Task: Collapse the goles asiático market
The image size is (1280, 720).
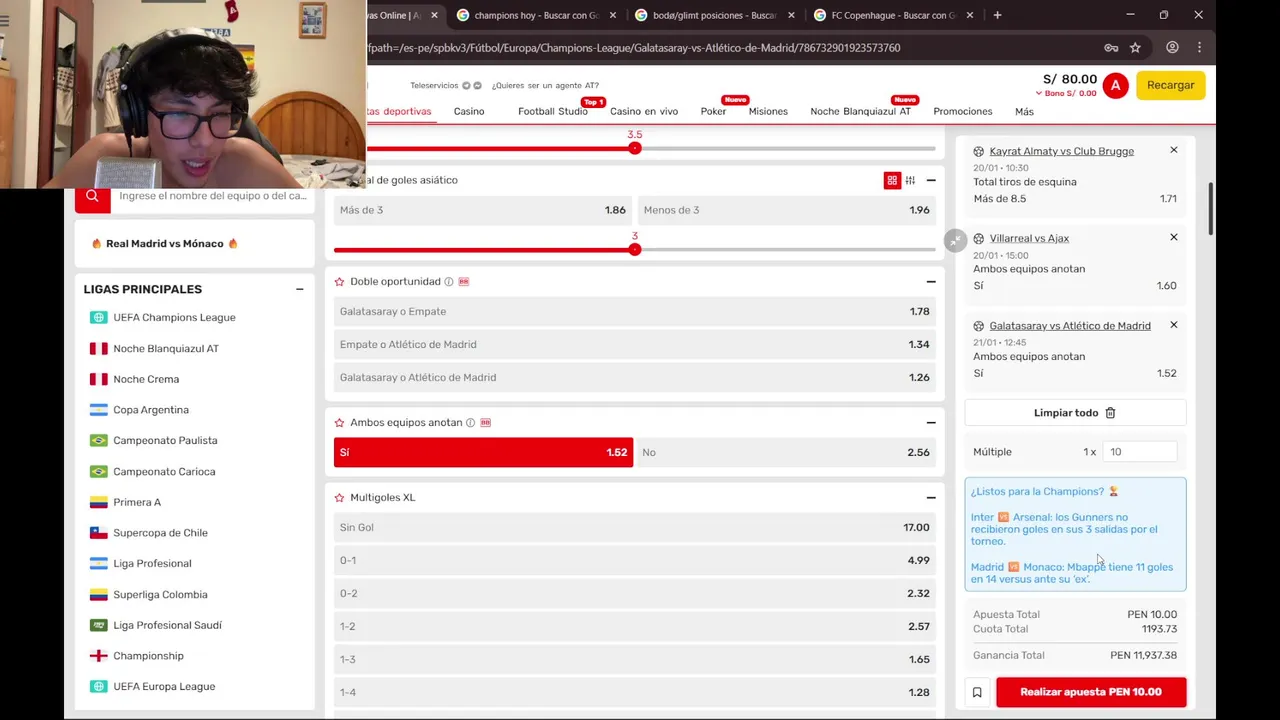Action: (931, 180)
